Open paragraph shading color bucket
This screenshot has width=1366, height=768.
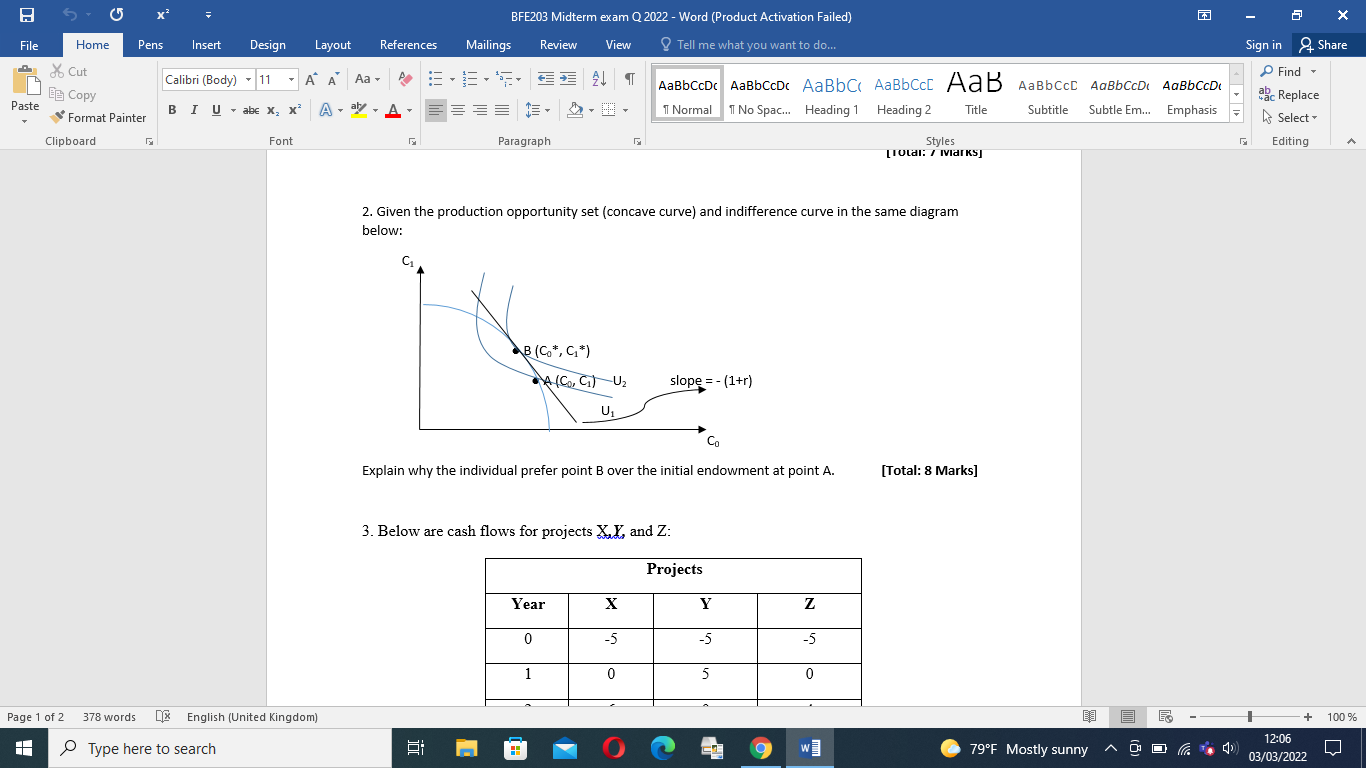point(574,110)
